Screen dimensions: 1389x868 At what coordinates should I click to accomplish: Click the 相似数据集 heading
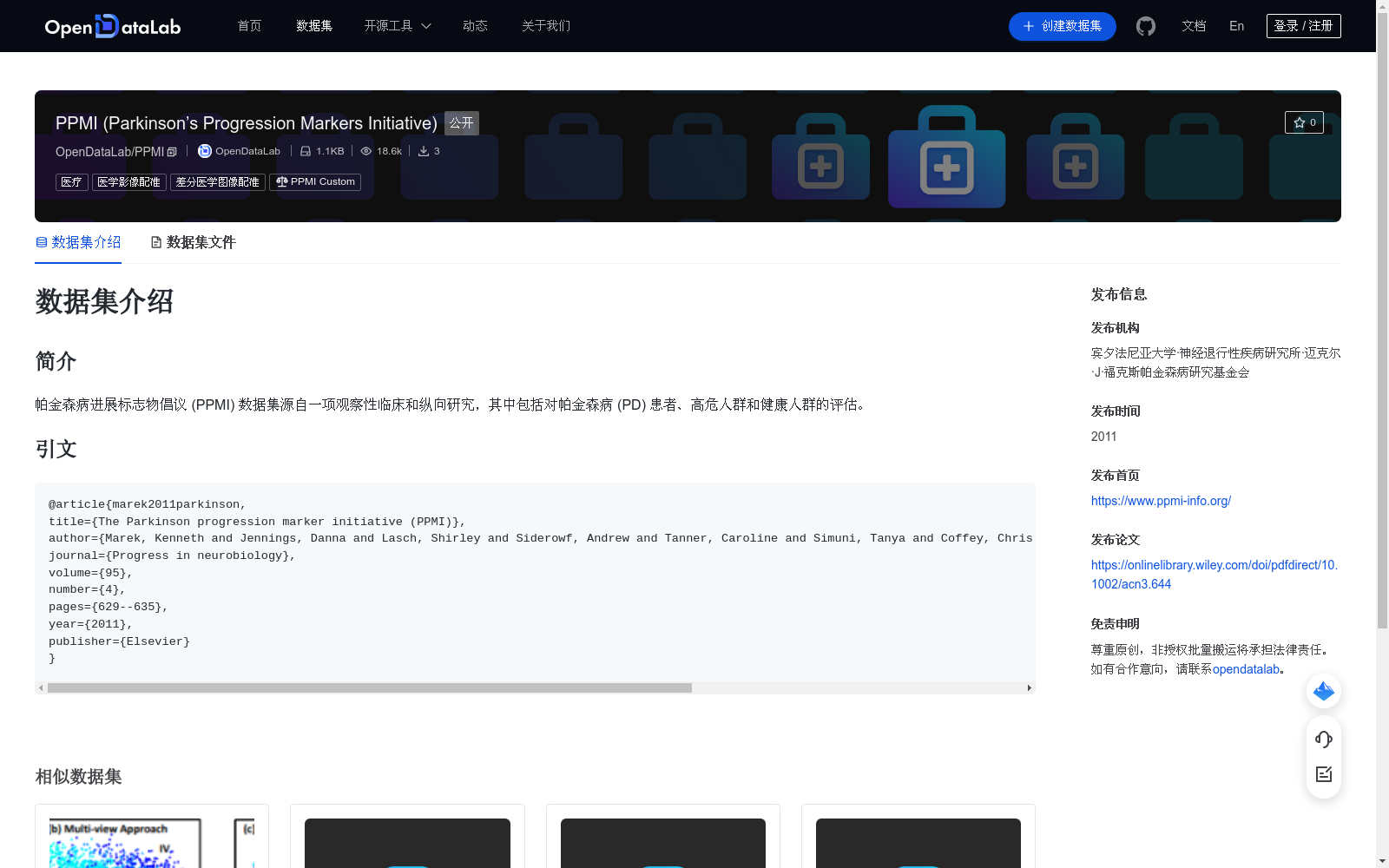click(78, 777)
